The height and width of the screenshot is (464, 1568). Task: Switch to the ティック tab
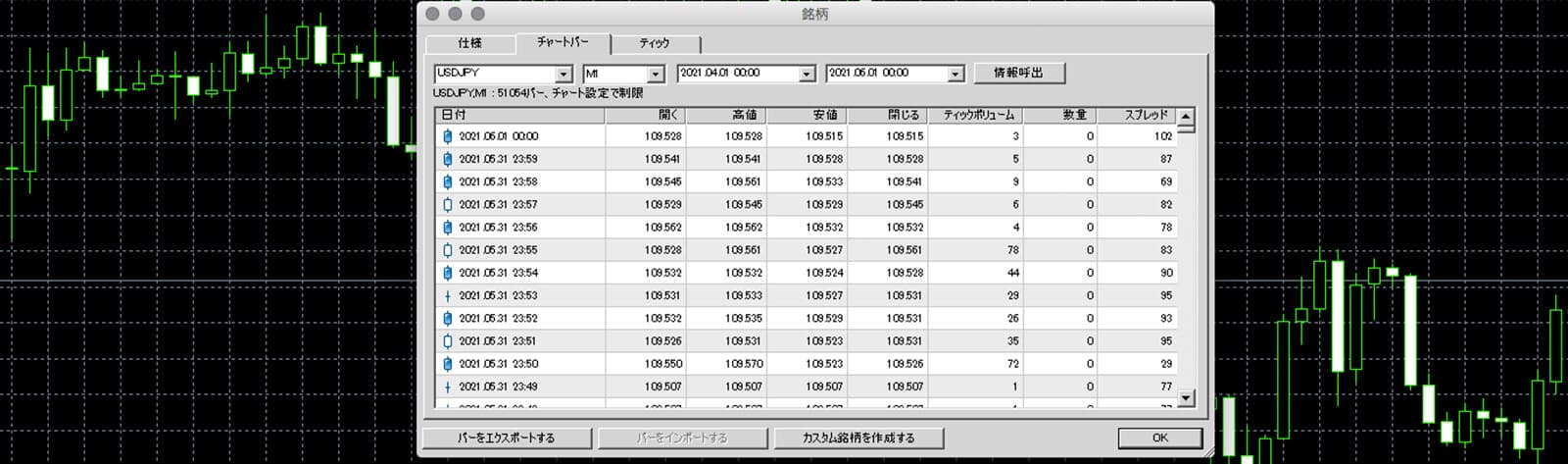[x=655, y=43]
